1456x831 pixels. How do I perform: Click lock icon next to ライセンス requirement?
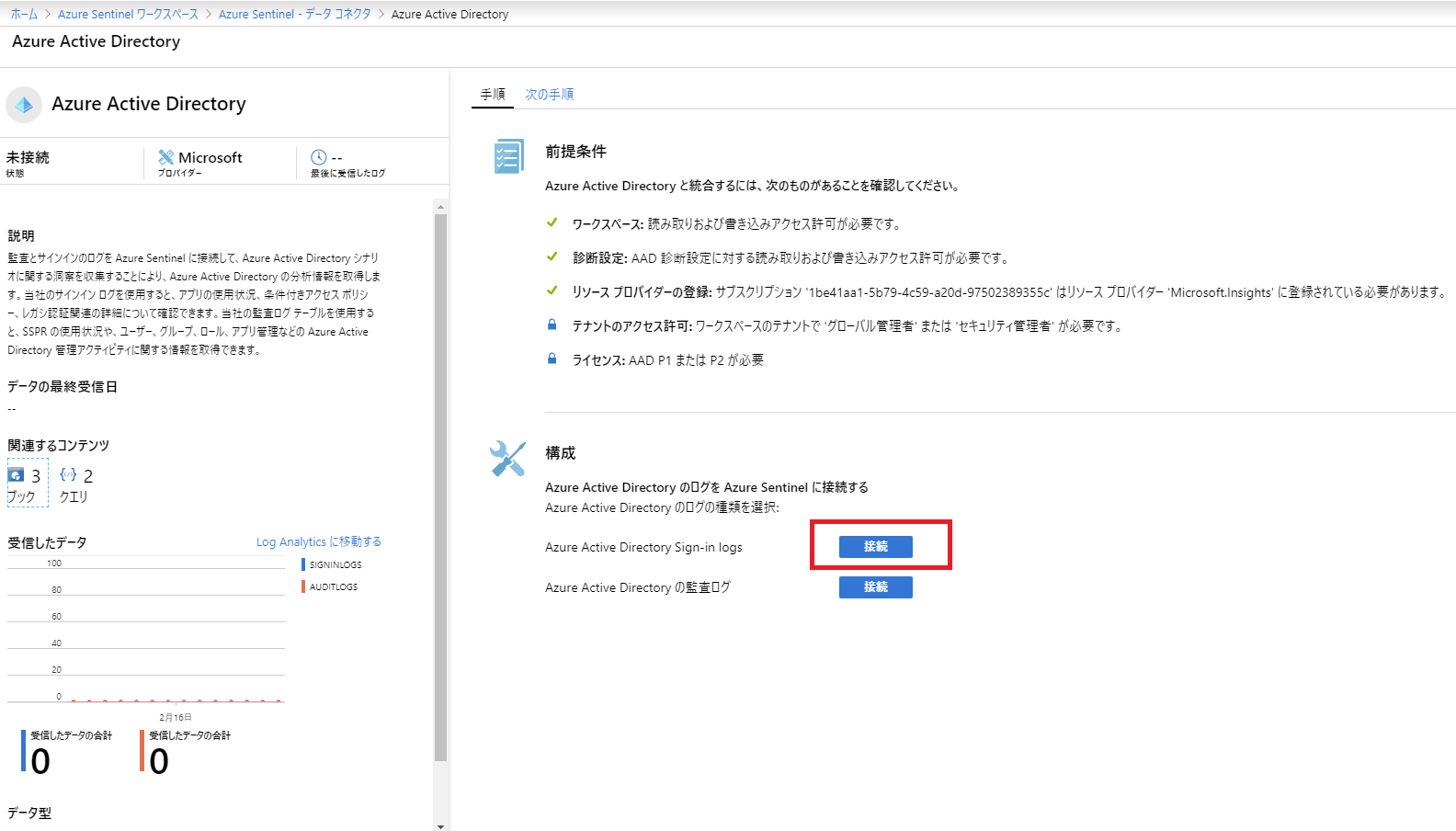pos(552,359)
